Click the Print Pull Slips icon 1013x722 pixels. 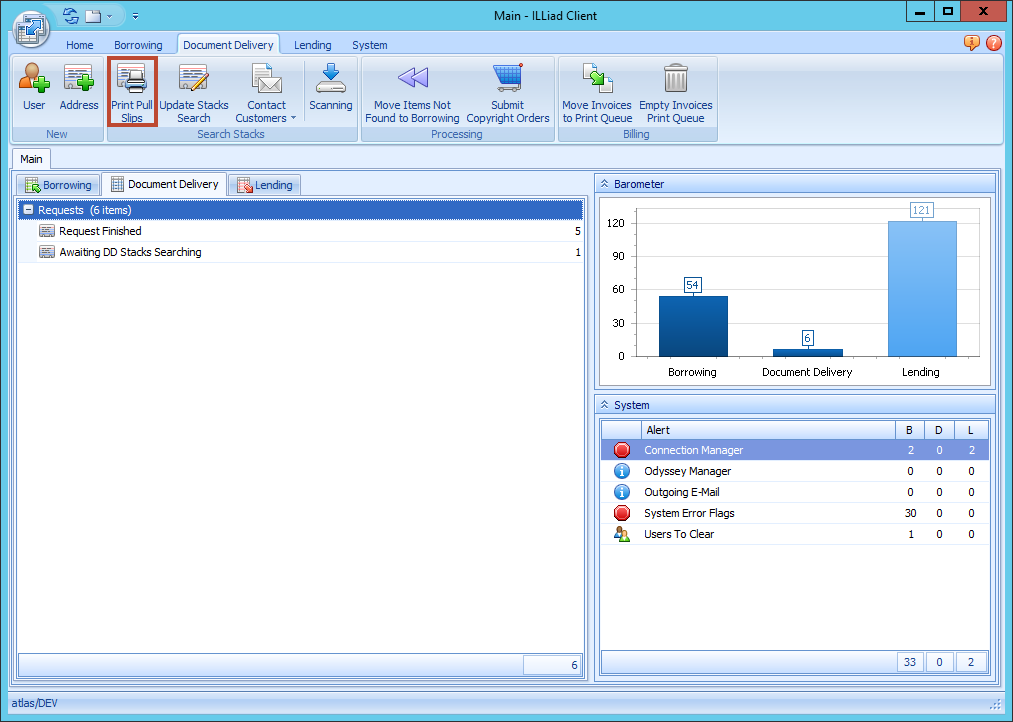click(132, 80)
